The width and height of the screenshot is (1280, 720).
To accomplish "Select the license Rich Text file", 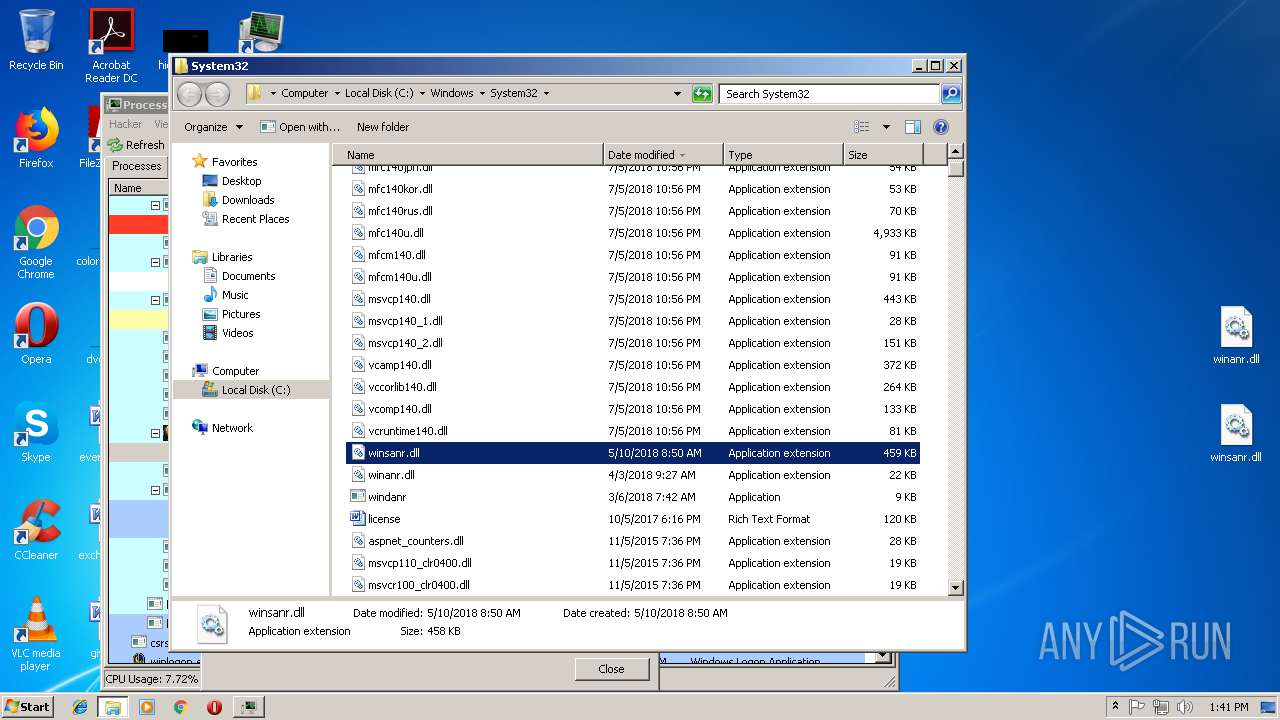I will (x=633, y=519).
